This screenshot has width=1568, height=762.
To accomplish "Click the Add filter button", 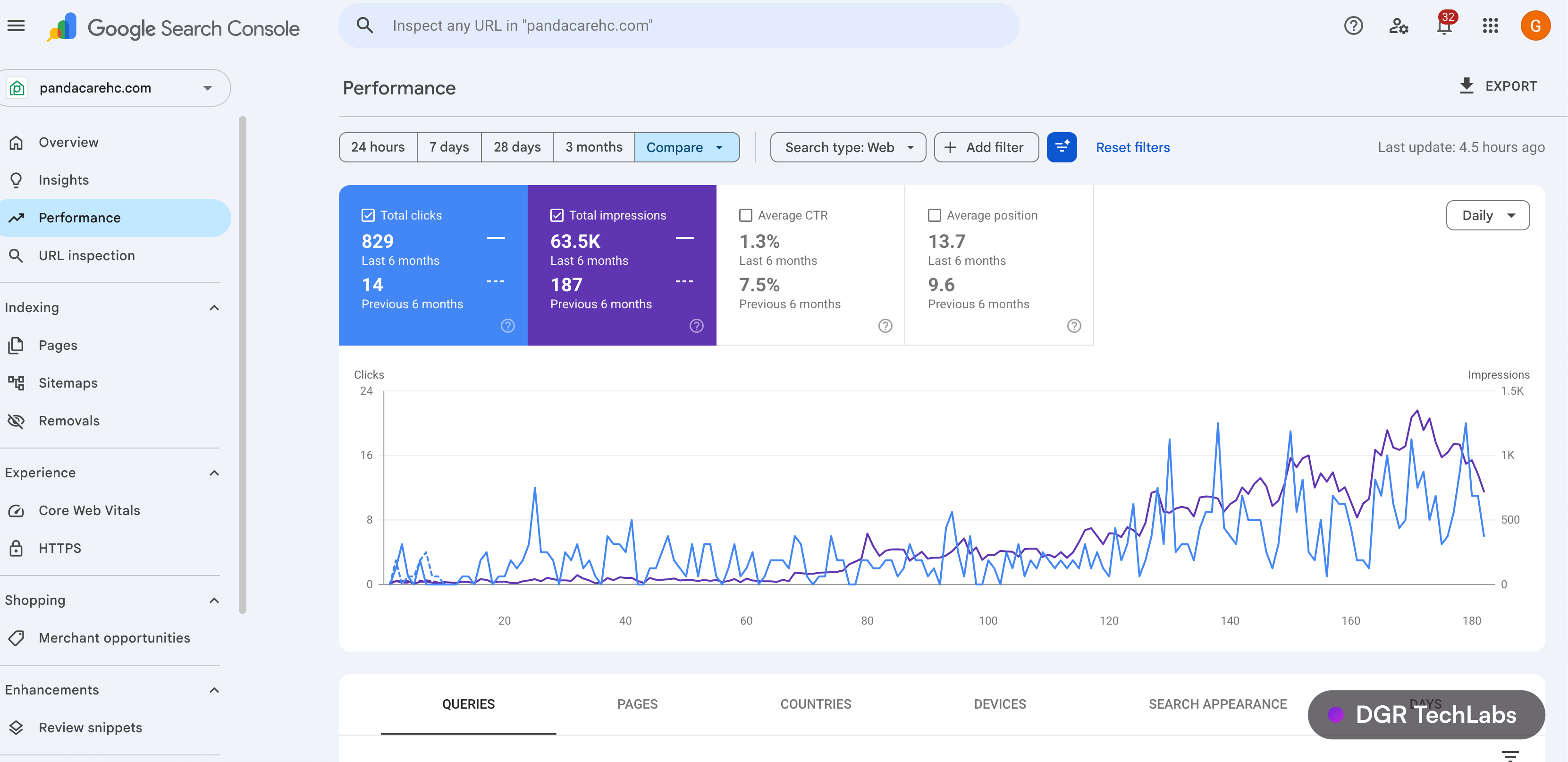I will click(x=986, y=147).
